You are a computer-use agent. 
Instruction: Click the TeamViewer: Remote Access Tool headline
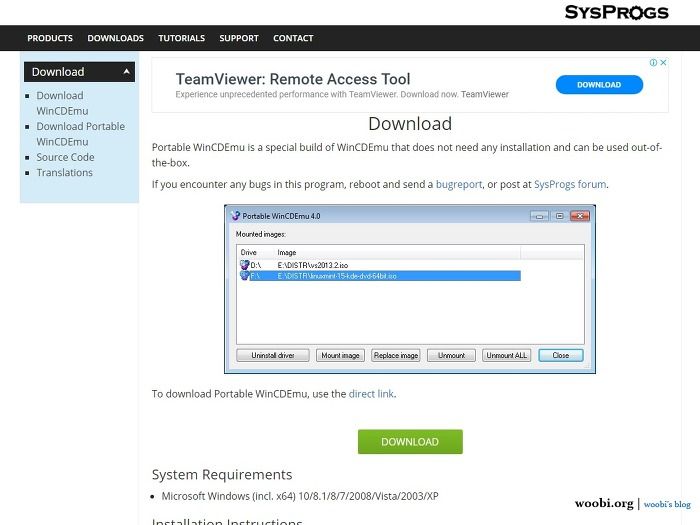[x=293, y=79]
